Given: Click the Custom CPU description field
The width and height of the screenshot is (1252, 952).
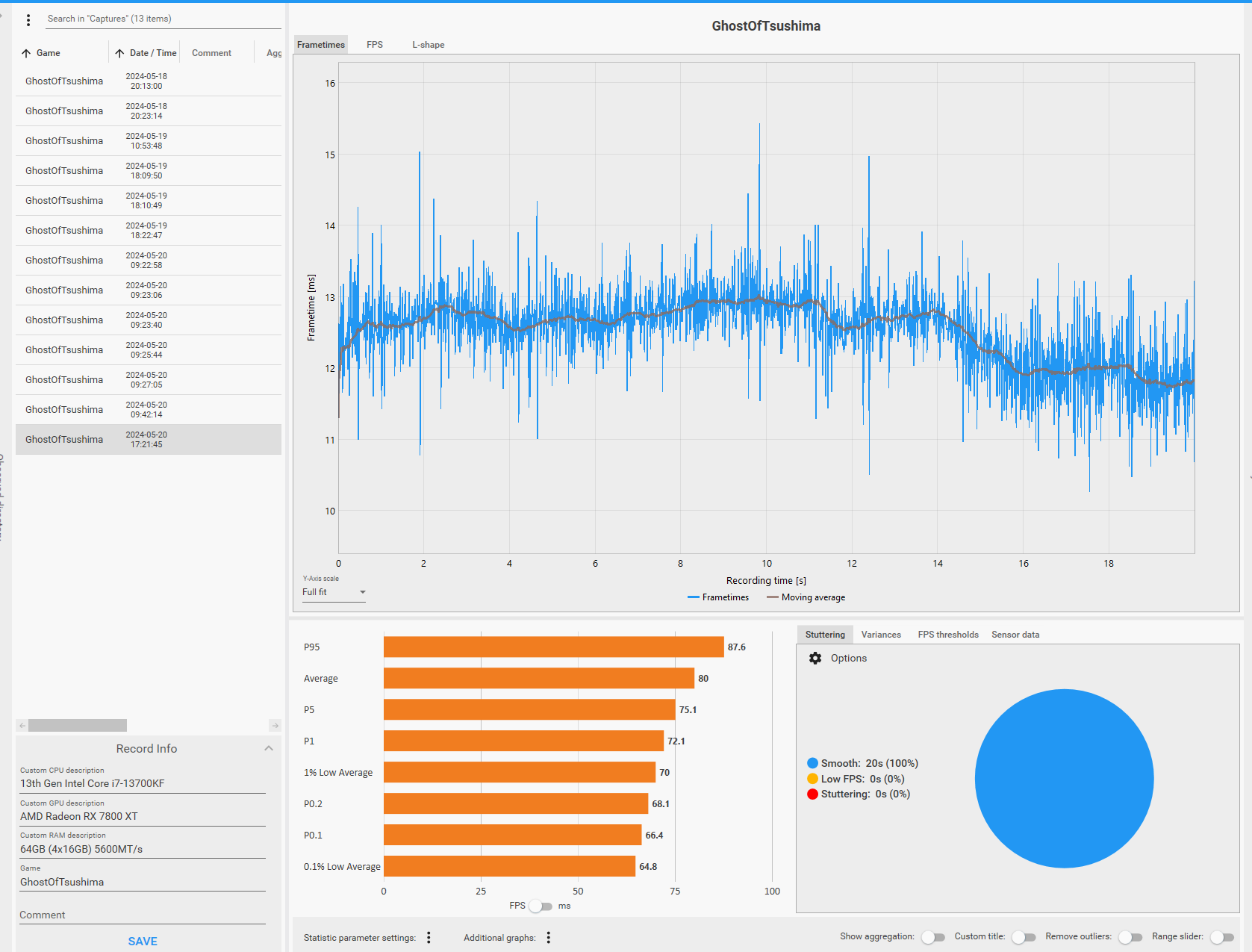Looking at the screenshot, I should pos(143,783).
